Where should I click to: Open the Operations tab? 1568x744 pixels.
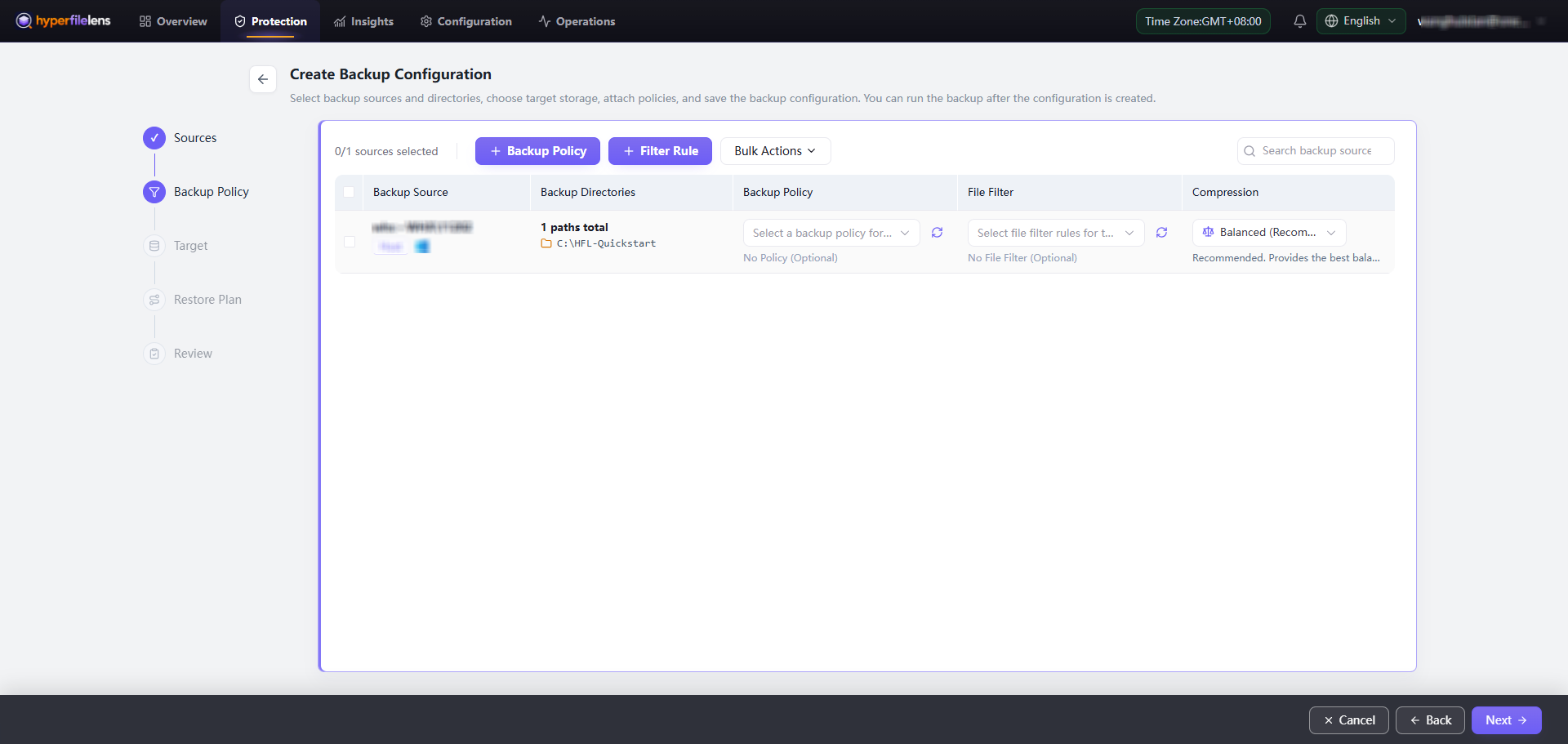click(577, 21)
